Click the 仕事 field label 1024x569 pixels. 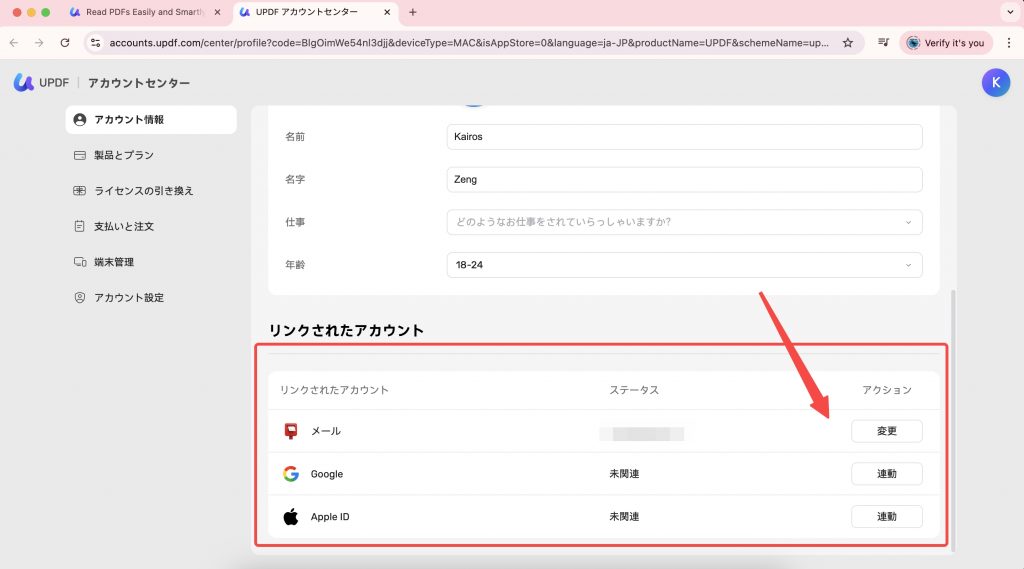pyautogui.click(x=295, y=222)
